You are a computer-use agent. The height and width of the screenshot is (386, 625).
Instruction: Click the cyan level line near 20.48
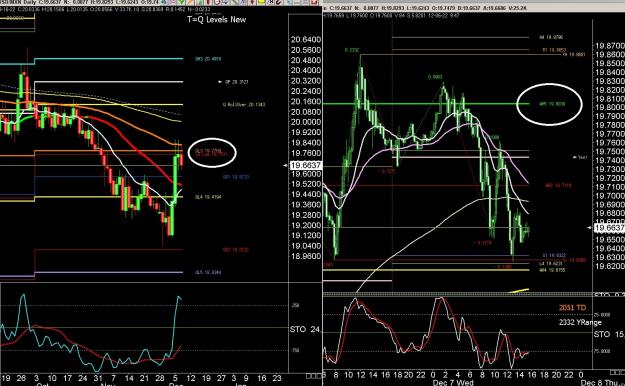pos(108,59)
